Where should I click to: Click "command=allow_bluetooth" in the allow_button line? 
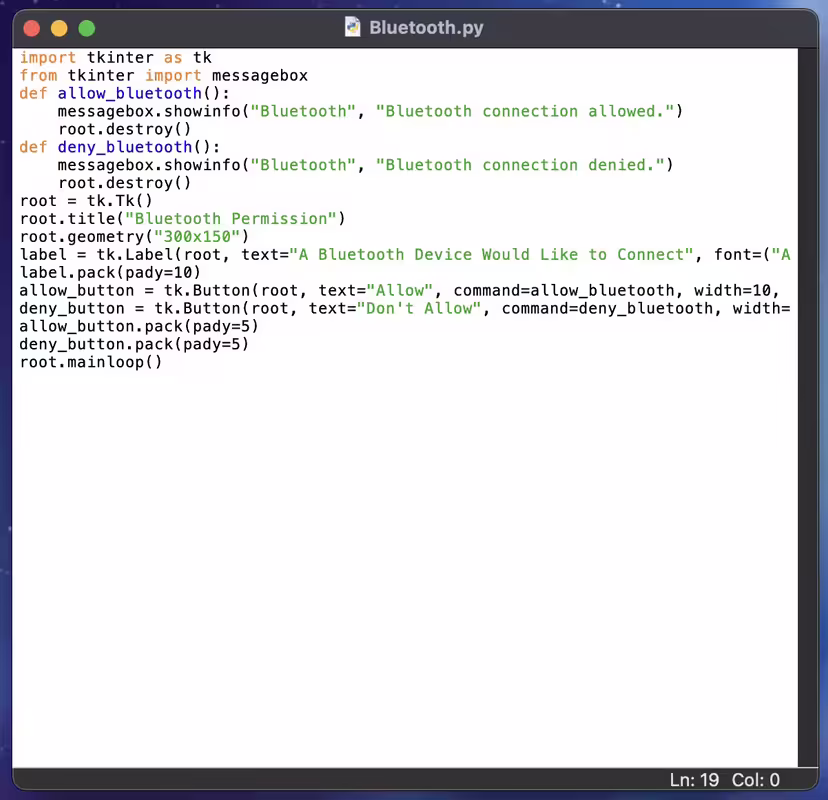pyautogui.click(x=564, y=291)
